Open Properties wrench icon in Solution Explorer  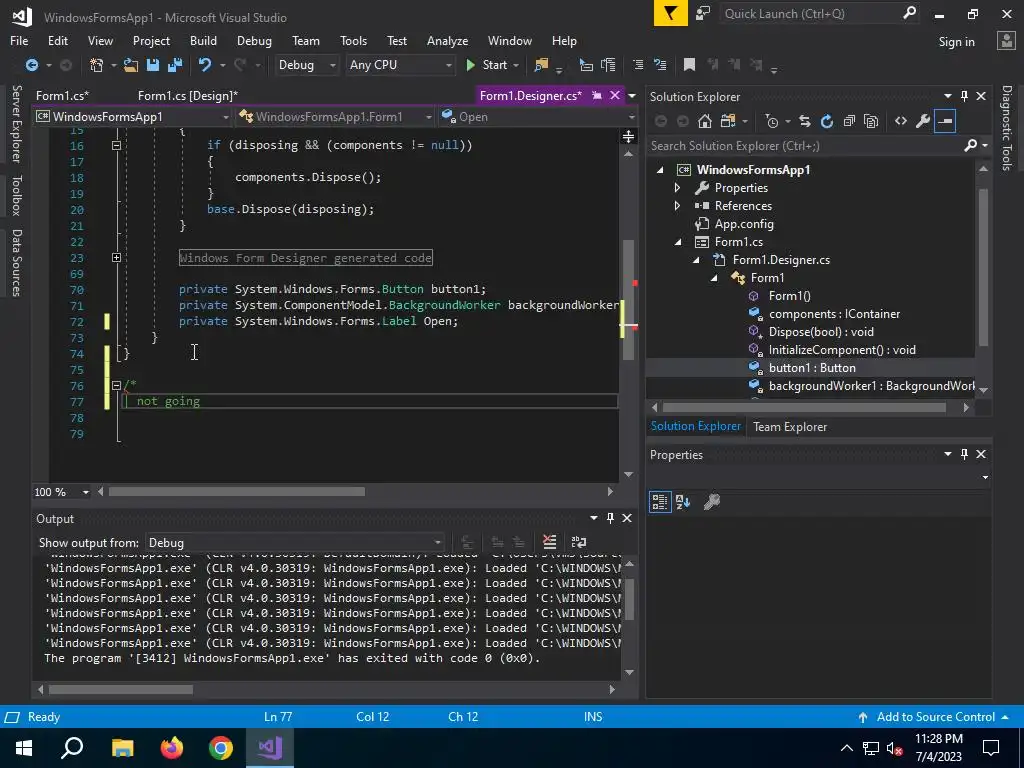(923, 121)
